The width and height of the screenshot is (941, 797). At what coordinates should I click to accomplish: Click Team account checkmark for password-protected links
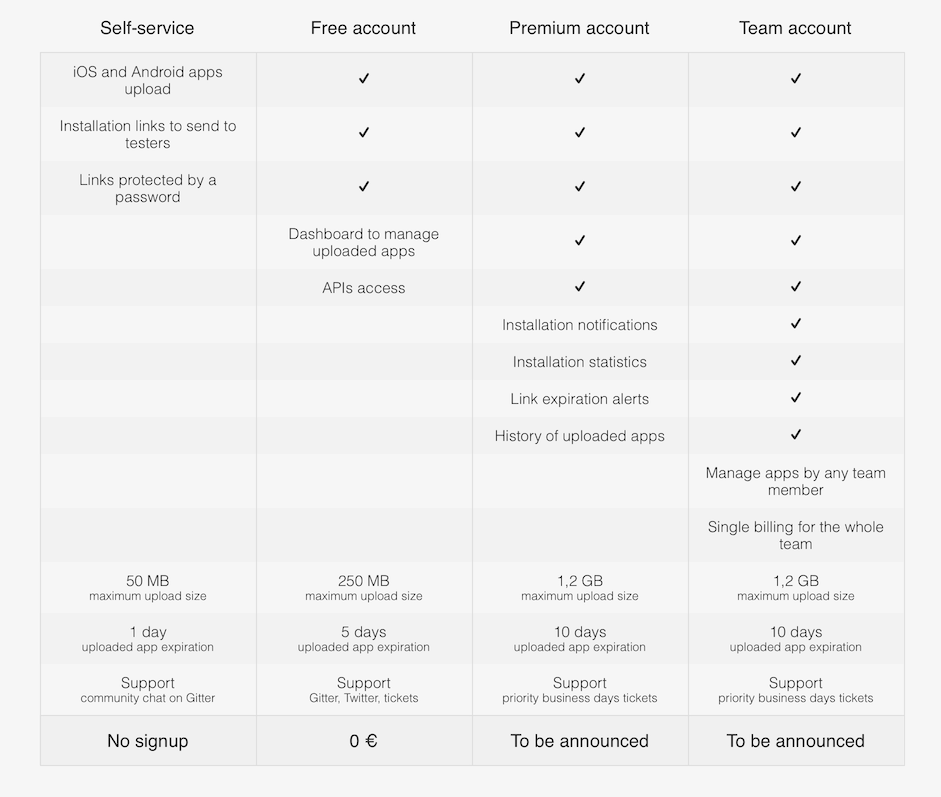coord(796,187)
